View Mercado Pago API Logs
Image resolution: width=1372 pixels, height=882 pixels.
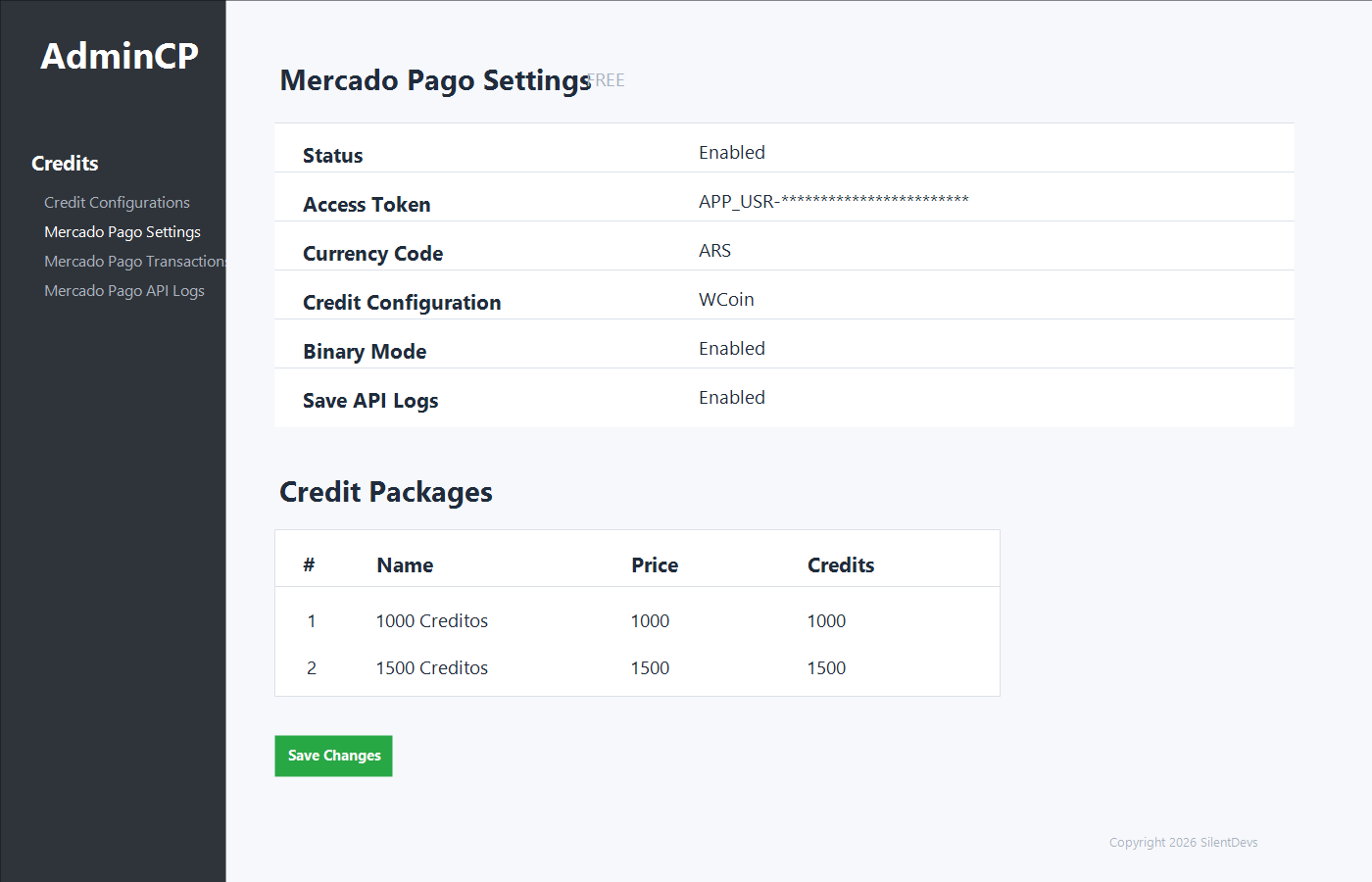pyautogui.click(x=124, y=291)
